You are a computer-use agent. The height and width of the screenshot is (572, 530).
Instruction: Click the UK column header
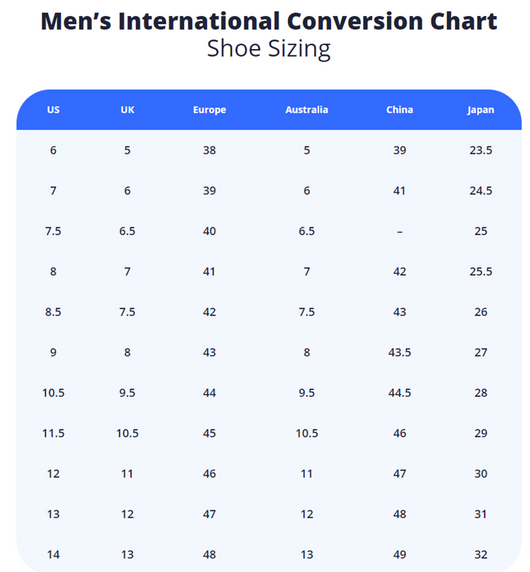coord(127,110)
